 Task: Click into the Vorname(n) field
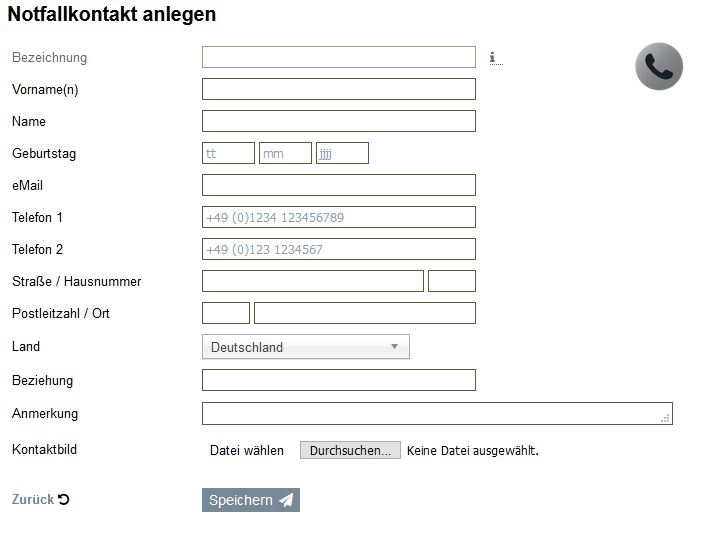[338, 89]
